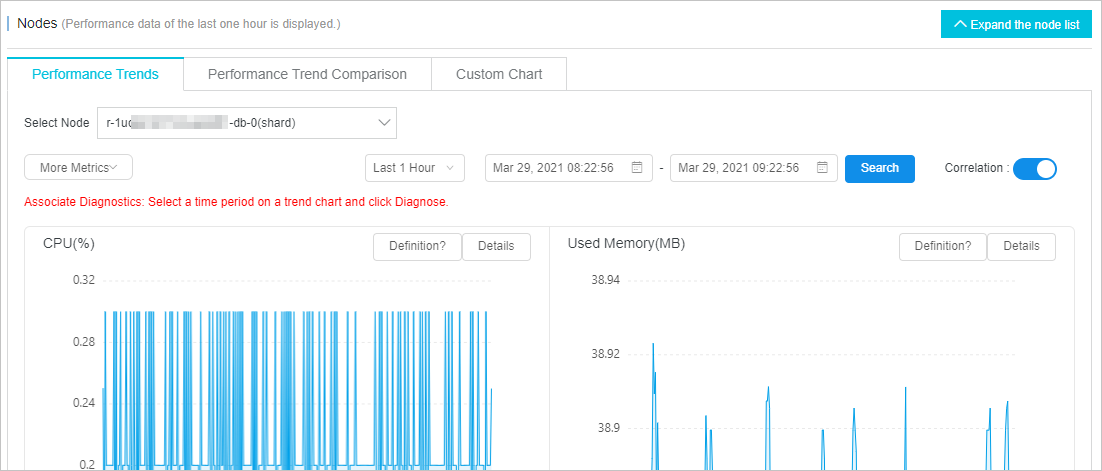
Task: Click the Used Memory(MB) chart title
Action: pyautogui.click(x=626, y=244)
